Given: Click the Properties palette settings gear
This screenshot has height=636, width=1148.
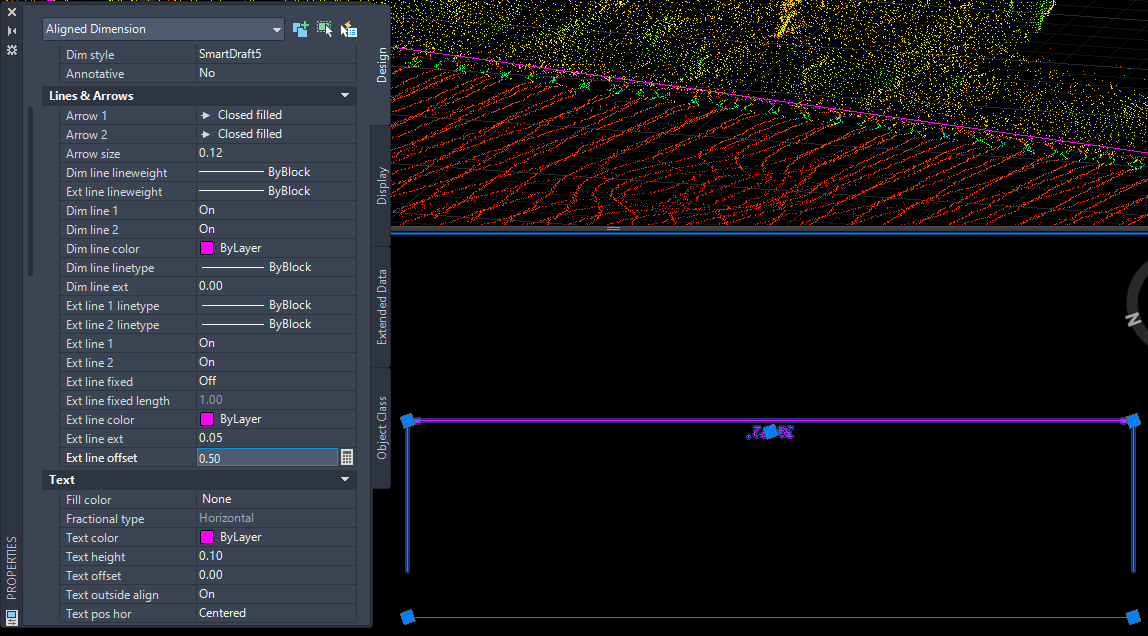Looking at the screenshot, I should [11, 50].
